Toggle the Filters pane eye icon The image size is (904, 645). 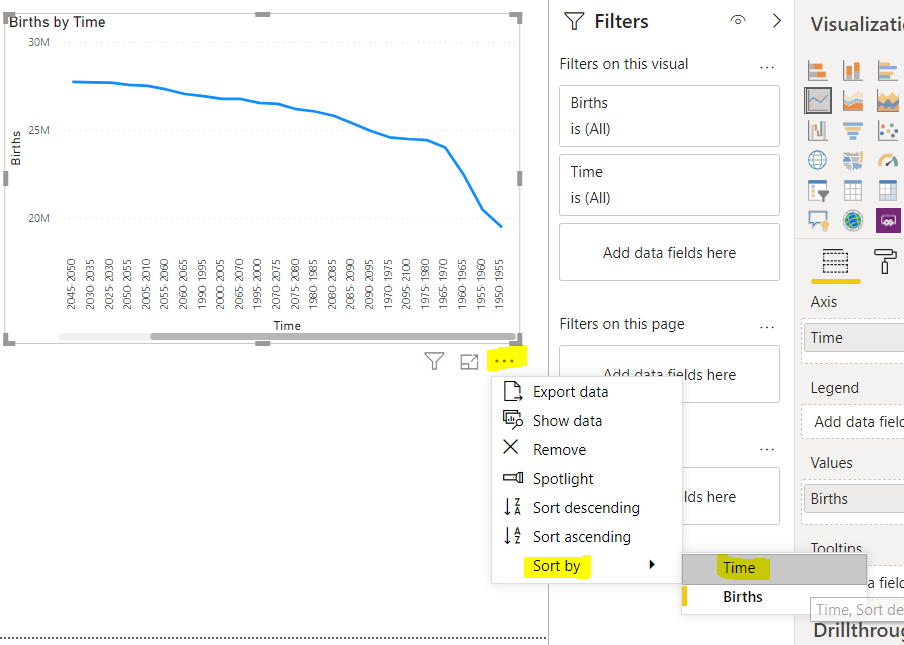(739, 21)
